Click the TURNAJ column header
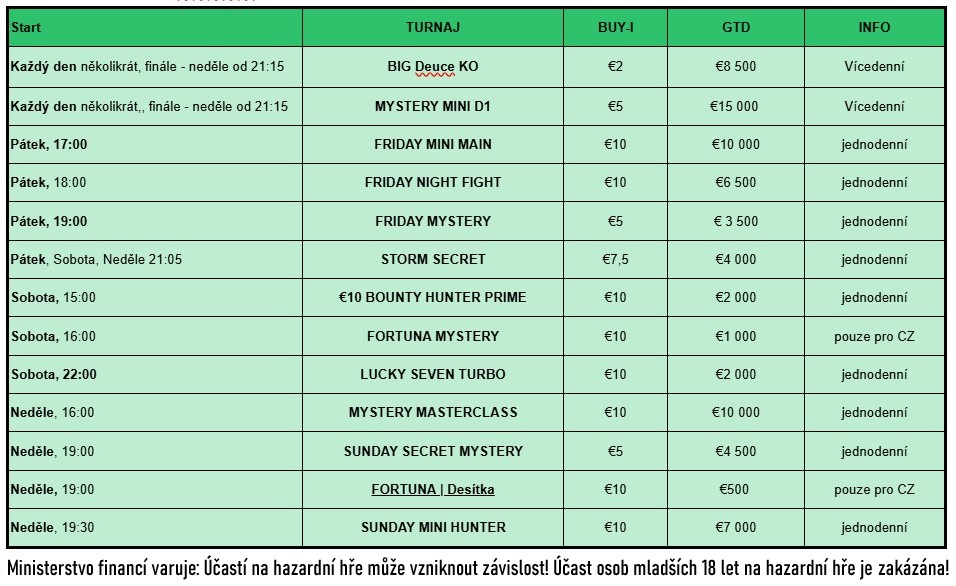The image size is (956, 586). tap(432, 27)
